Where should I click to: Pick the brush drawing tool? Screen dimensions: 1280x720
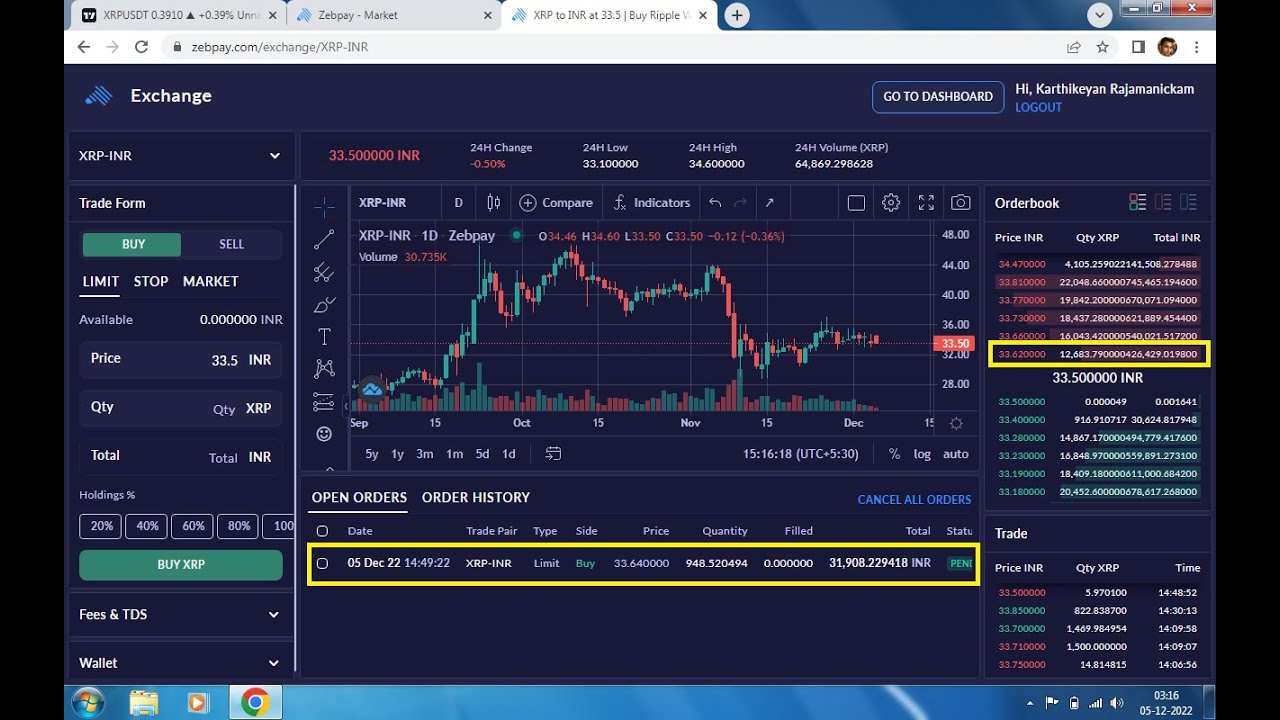pyautogui.click(x=324, y=304)
